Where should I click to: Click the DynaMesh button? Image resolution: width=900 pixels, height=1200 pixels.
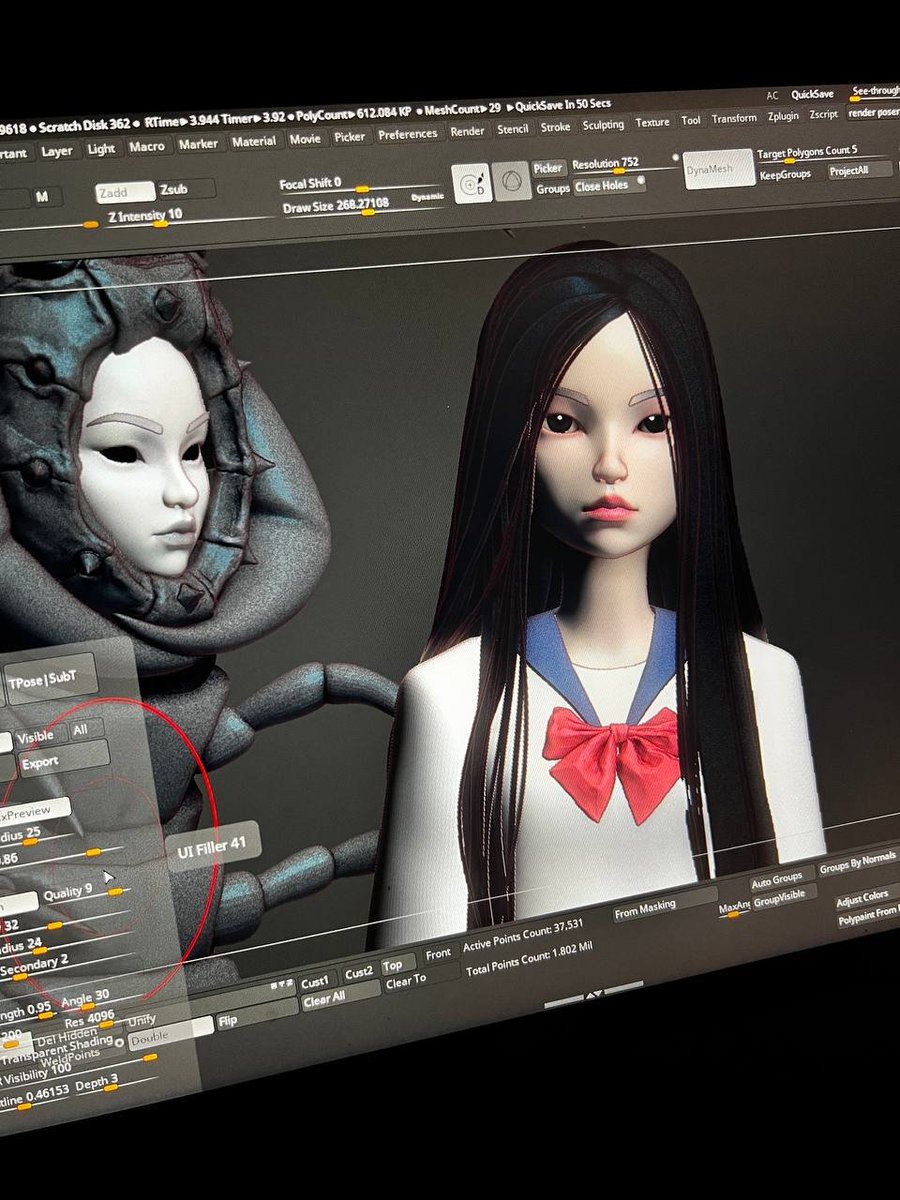click(717, 169)
